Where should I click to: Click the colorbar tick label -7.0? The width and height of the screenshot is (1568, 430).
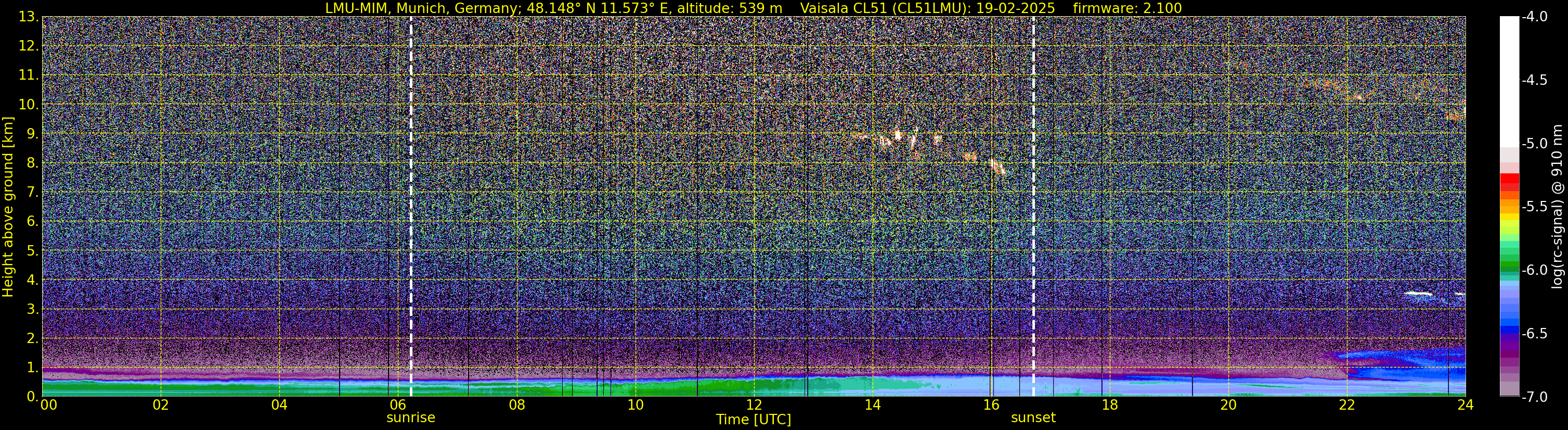(1535, 397)
